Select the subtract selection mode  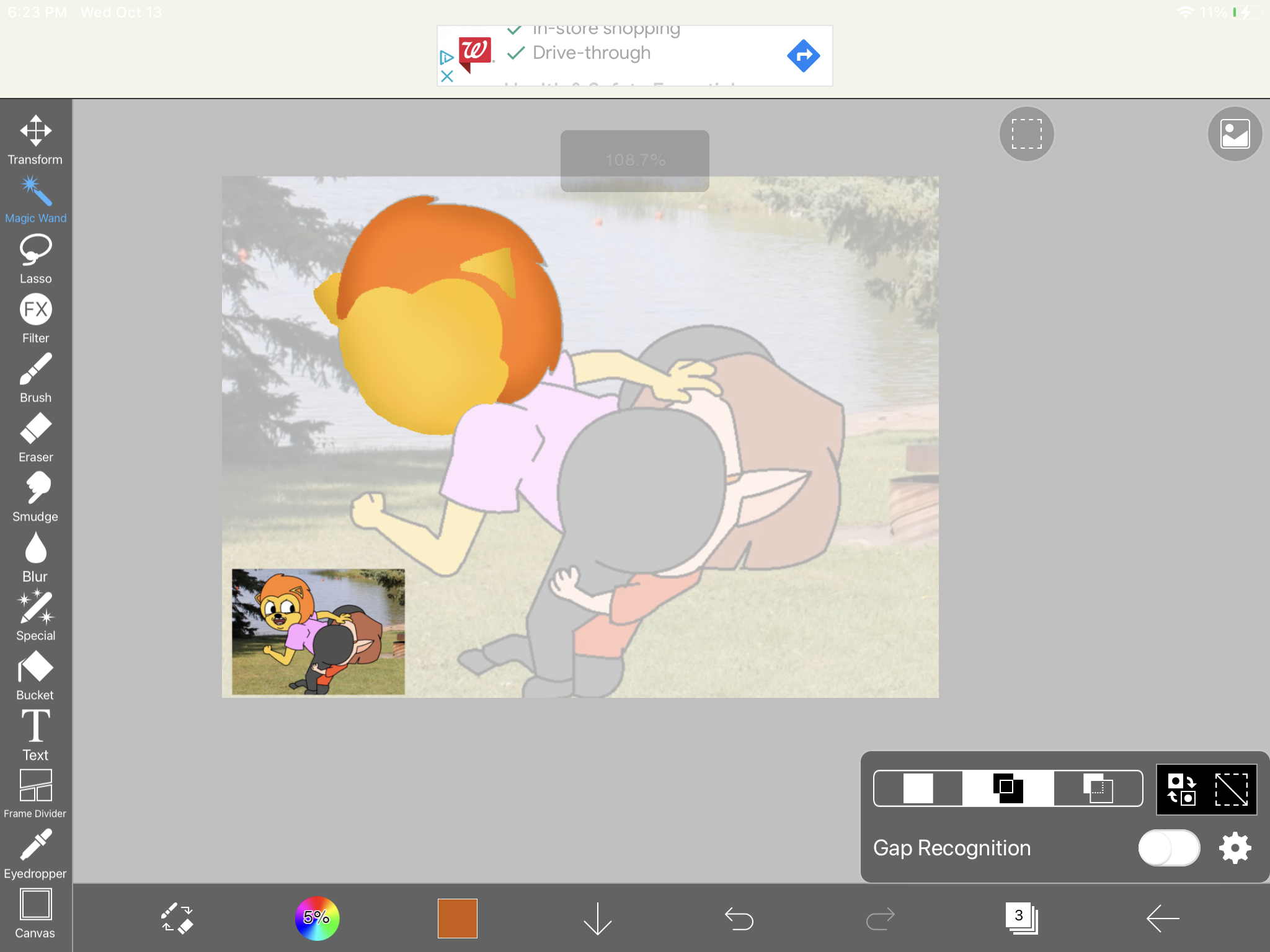tap(1098, 788)
